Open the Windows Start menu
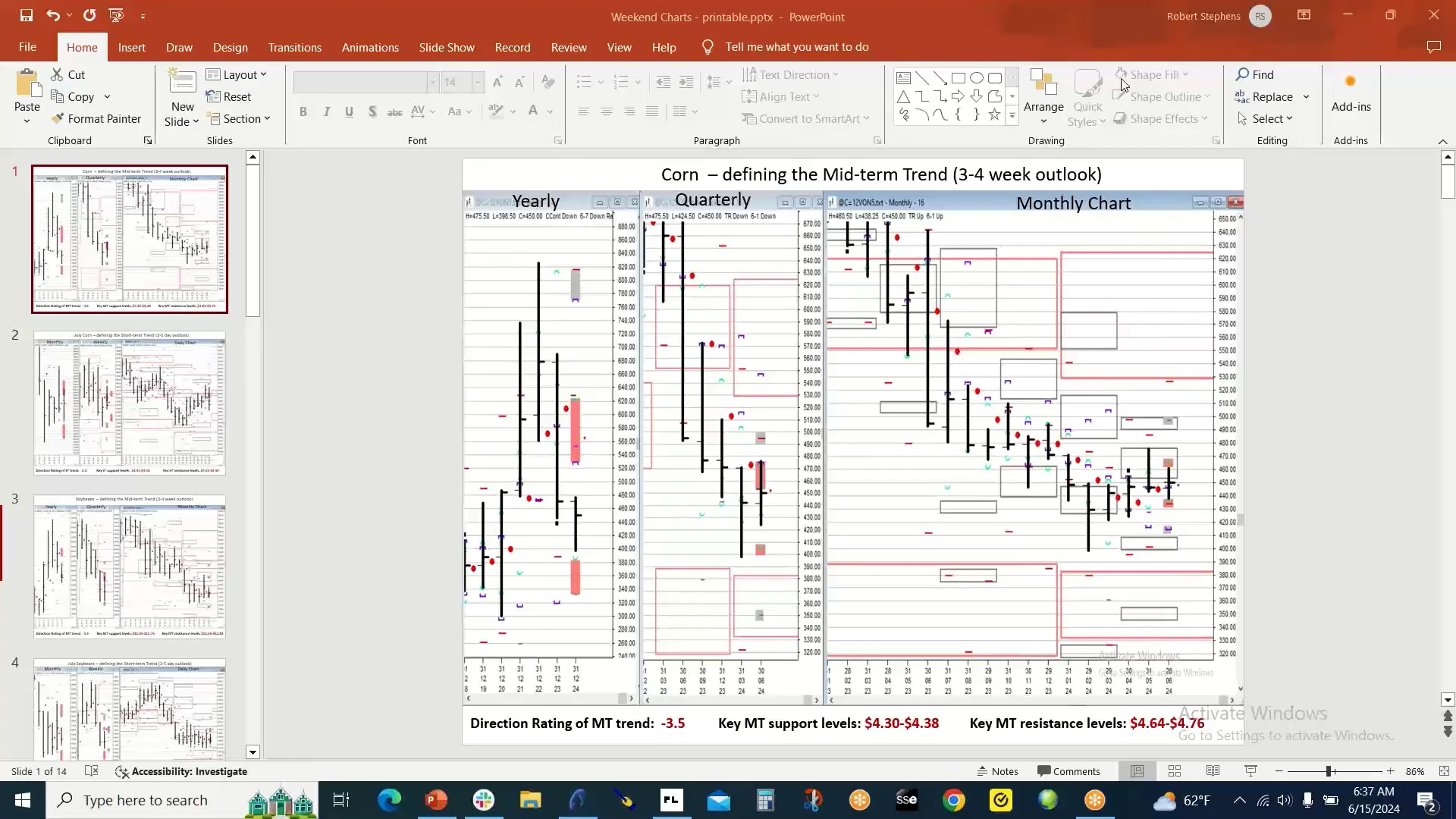The width and height of the screenshot is (1456, 819). [x=23, y=800]
